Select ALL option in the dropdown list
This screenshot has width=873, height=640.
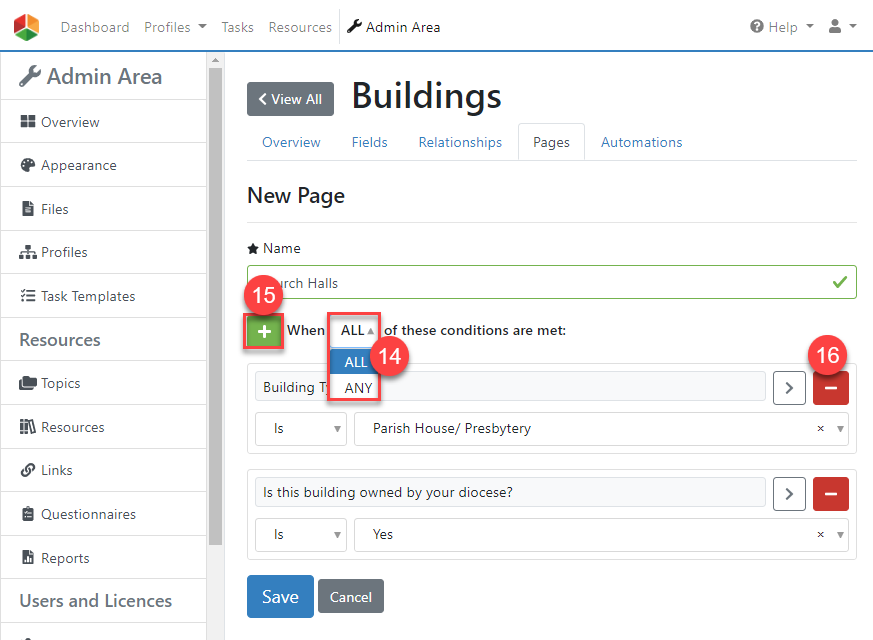(x=355, y=362)
